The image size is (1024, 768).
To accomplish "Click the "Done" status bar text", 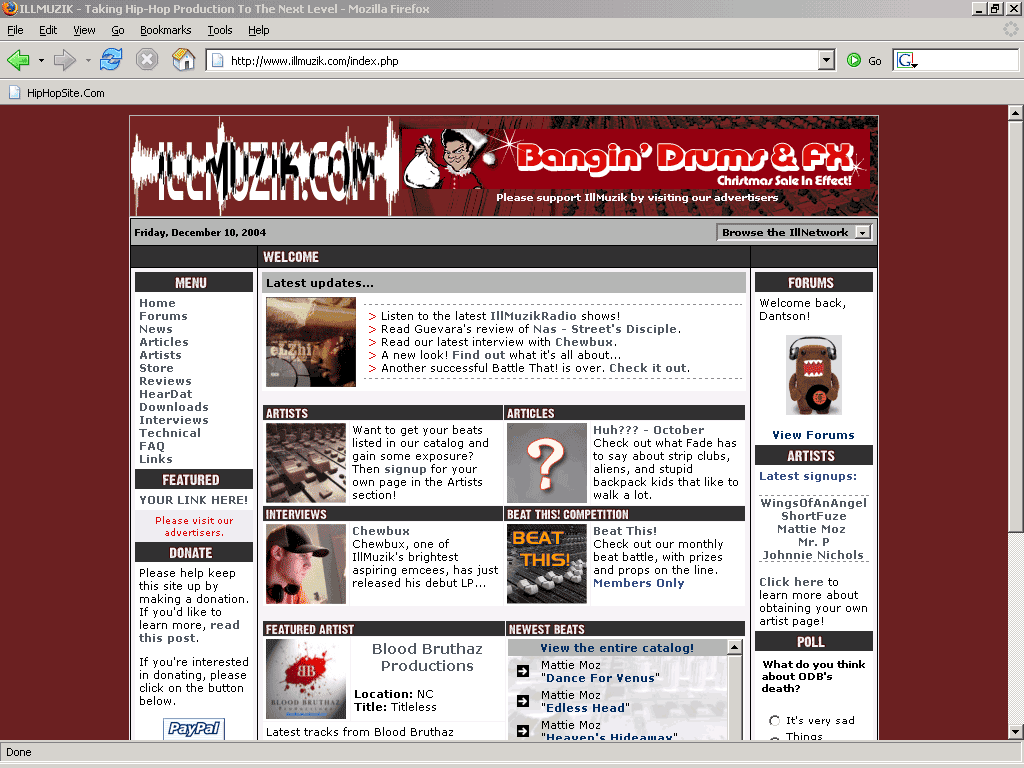I will 19,752.
